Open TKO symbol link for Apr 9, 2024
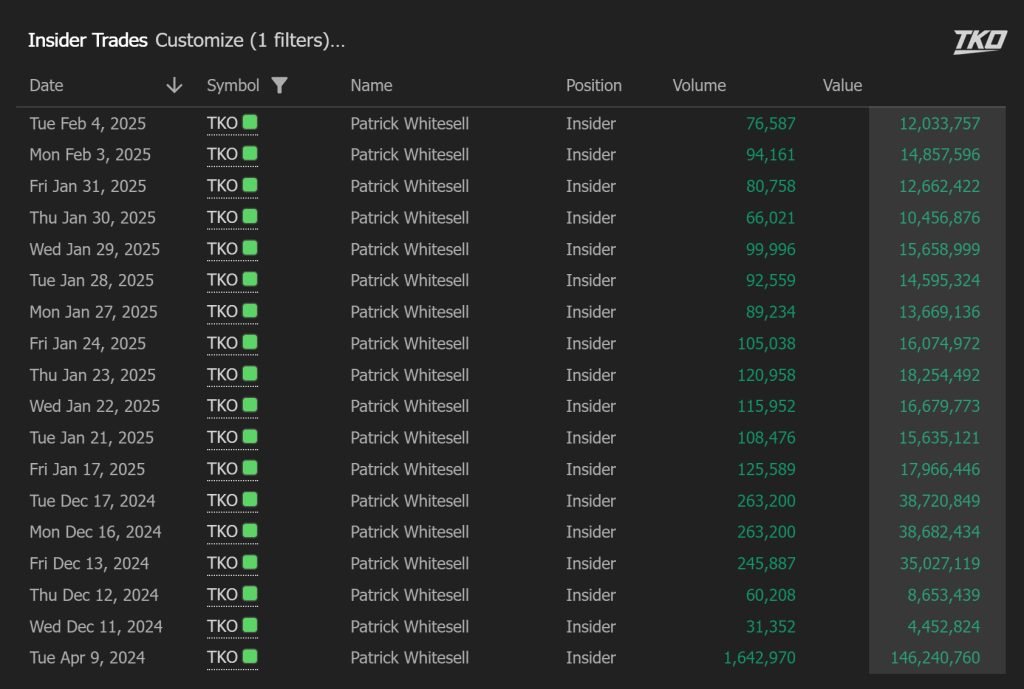 coord(222,658)
